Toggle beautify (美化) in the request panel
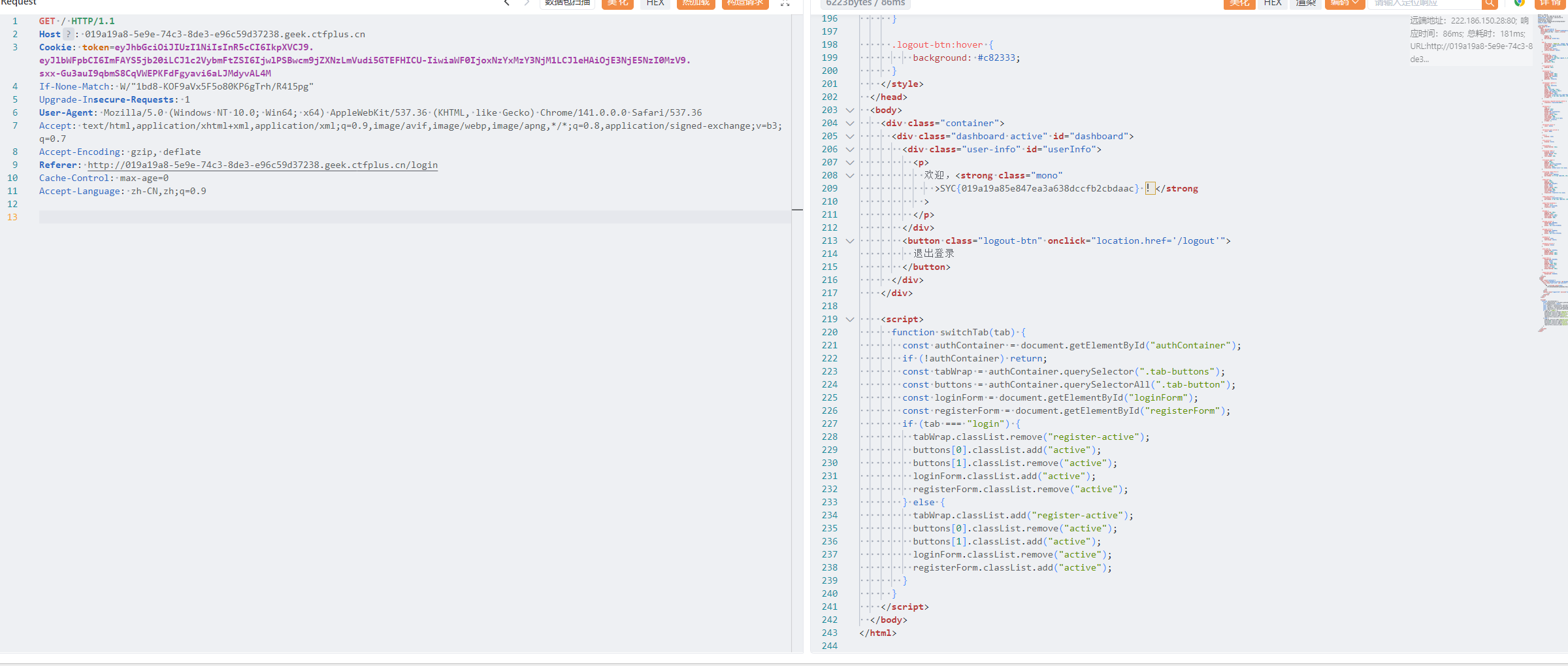 pos(617,3)
